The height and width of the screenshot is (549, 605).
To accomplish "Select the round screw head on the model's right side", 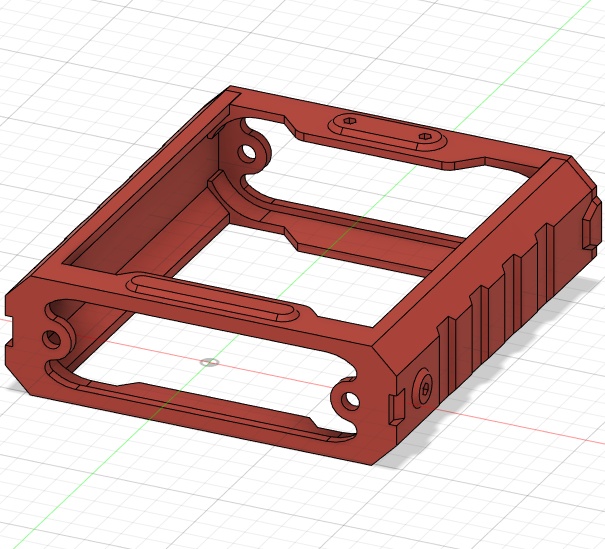I will click(422, 389).
